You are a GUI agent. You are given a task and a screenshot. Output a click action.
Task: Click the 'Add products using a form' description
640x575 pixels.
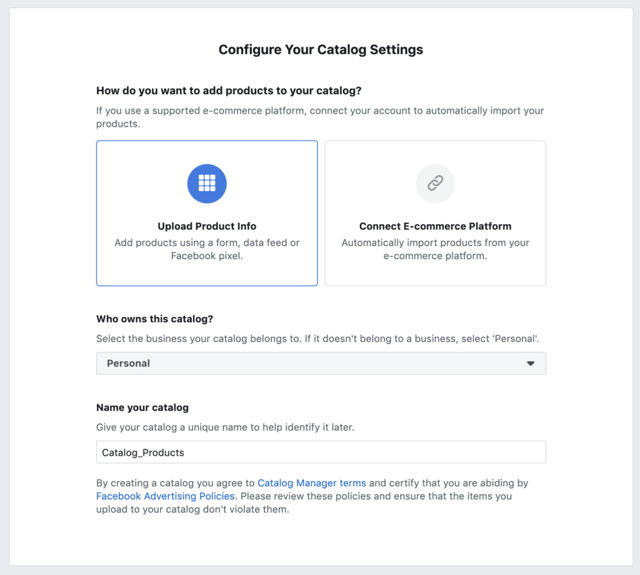point(207,249)
